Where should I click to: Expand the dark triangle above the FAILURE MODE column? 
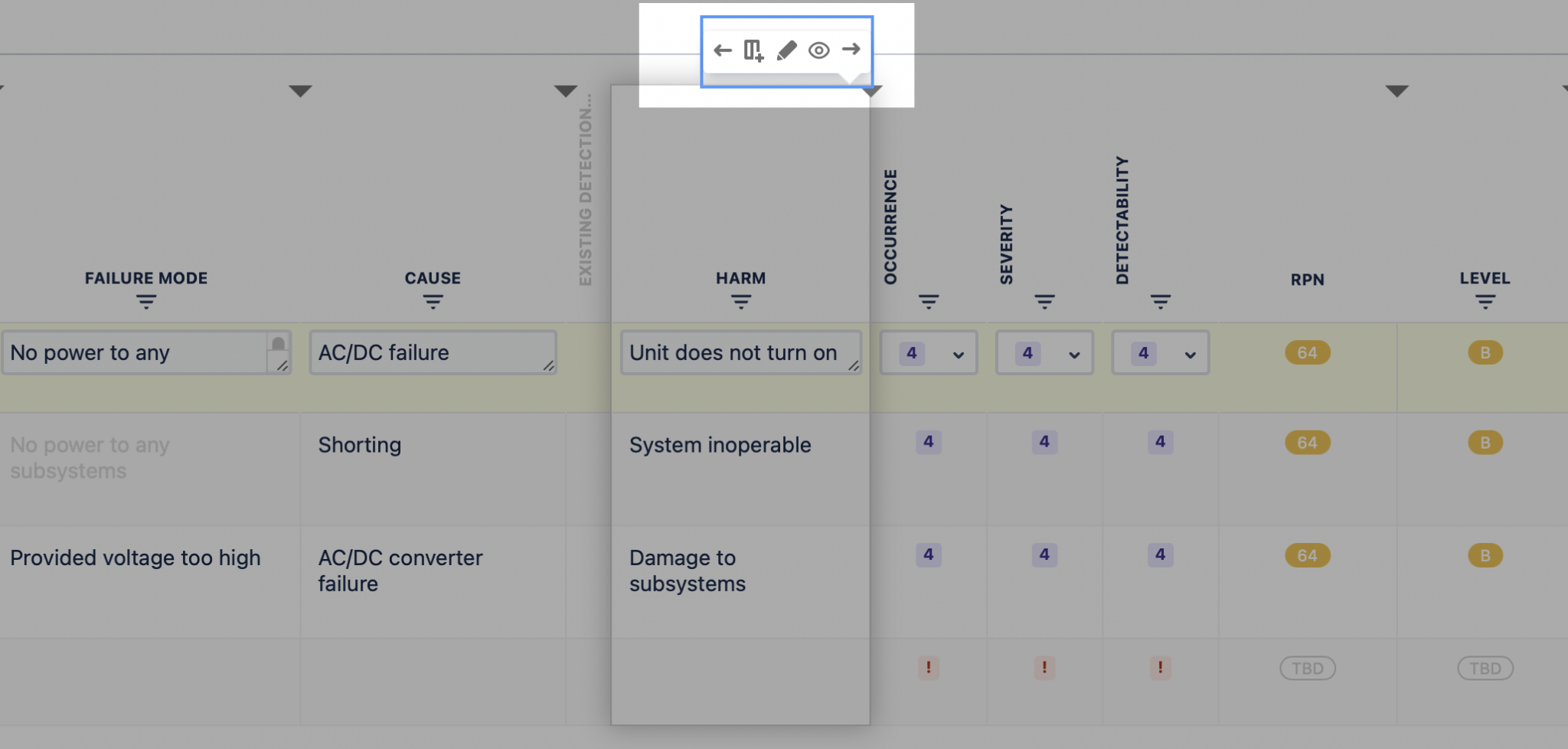pos(300,90)
